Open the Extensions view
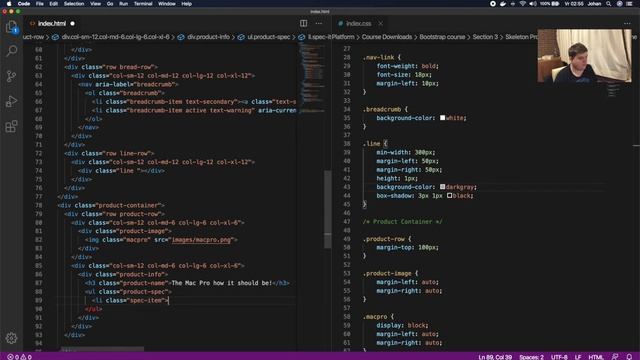 click(x=11, y=126)
